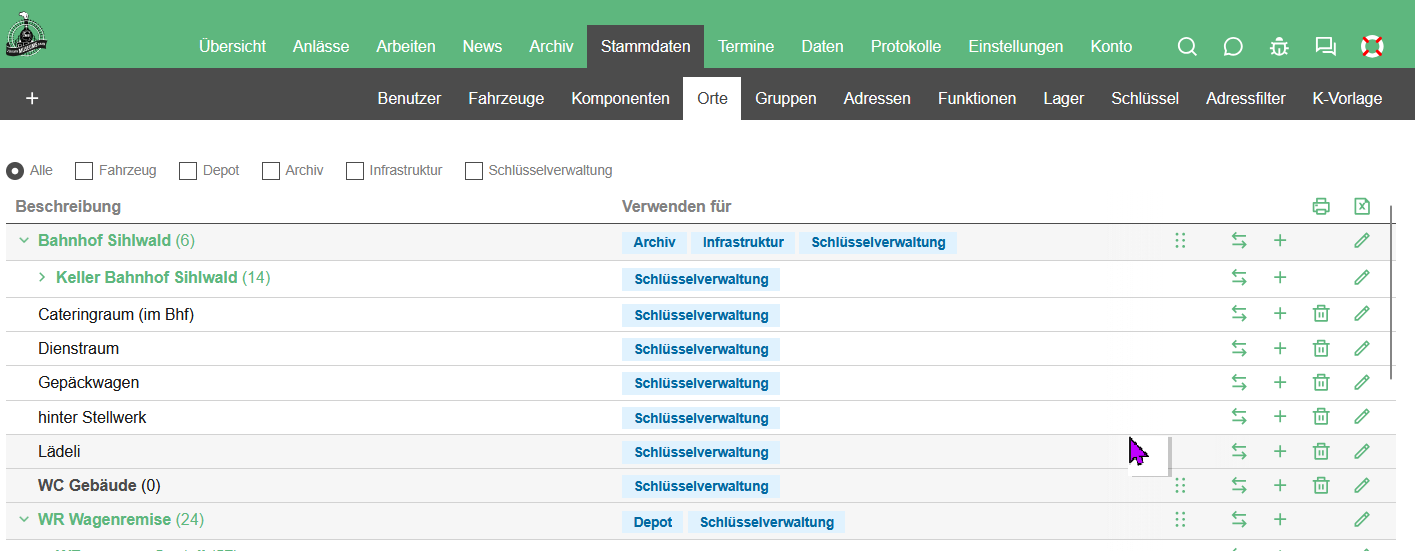1415x551 pixels.
Task: Open the Termine main menu
Action: pyautogui.click(x=746, y=46)
